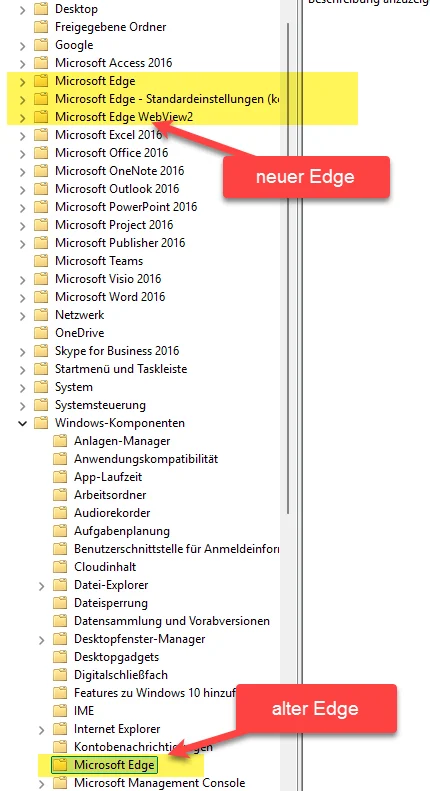Expand the Microsoft PowerPoint 2016 node
This screenshot has width=430, height=791.
click(22, 207)
